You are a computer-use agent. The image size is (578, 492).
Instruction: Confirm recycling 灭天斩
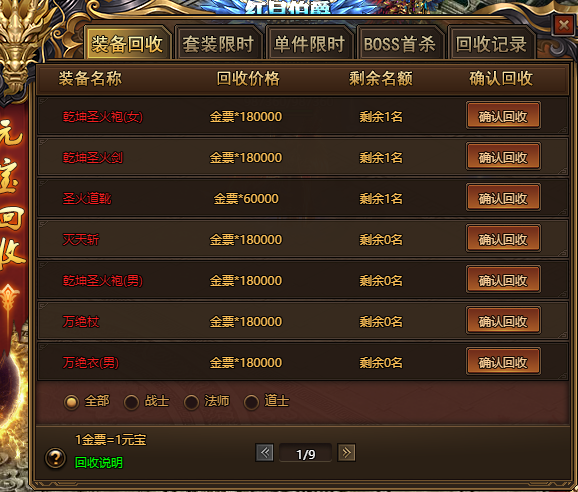tap(503, 238)
